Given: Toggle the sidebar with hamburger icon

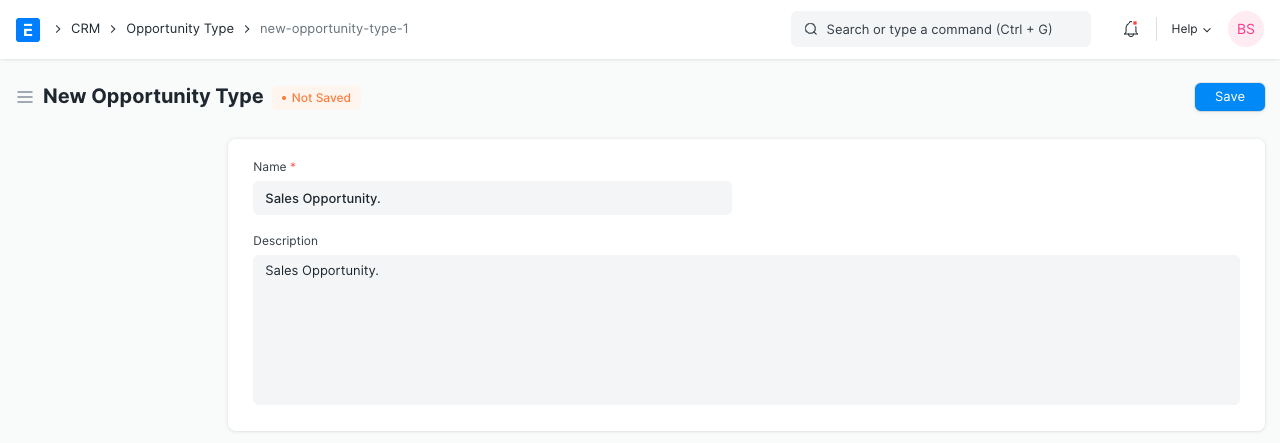Looking at the screenshot, I should [25, 97].
